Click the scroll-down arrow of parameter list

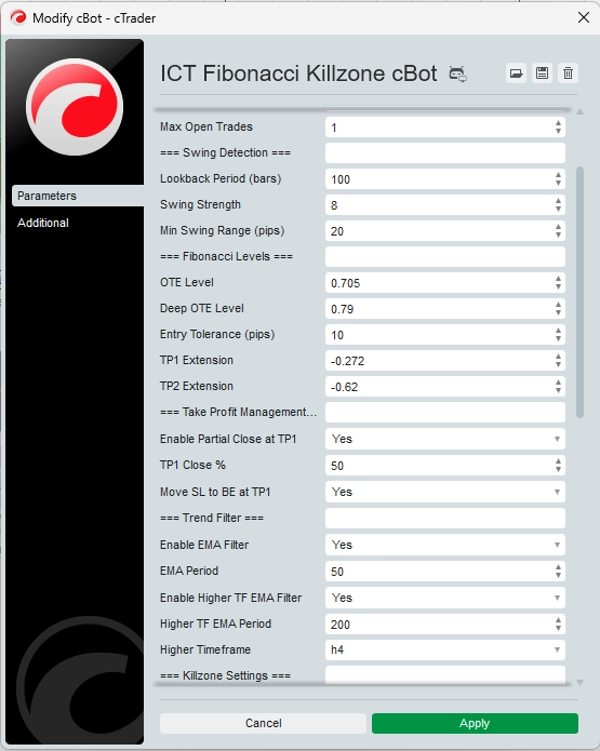point(580,683)
